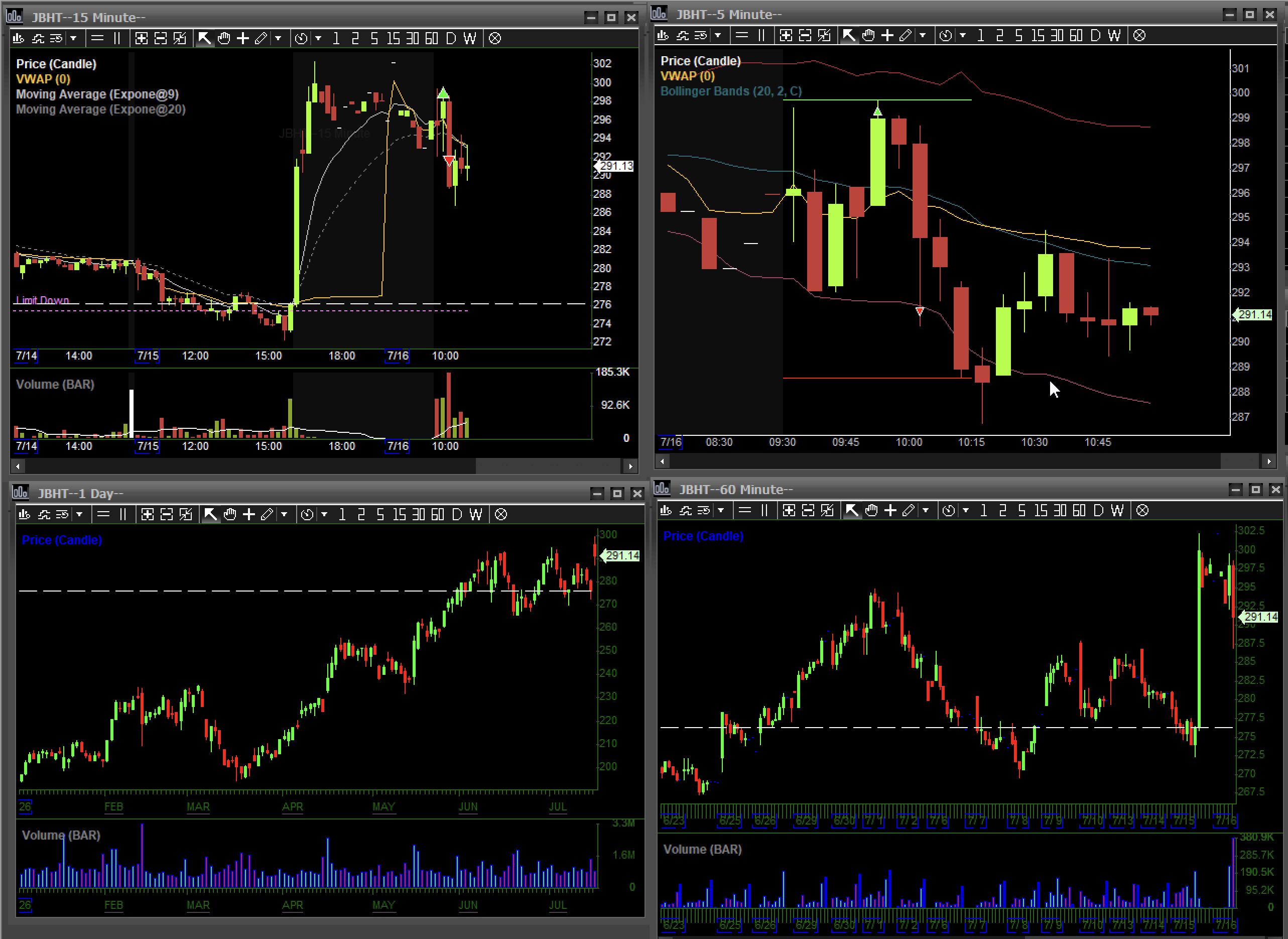Open studies icon in 15 Minute toolbar
The height and width of the screenshot is (939, 1288).
pyautogui.click(x=38, y=39)
